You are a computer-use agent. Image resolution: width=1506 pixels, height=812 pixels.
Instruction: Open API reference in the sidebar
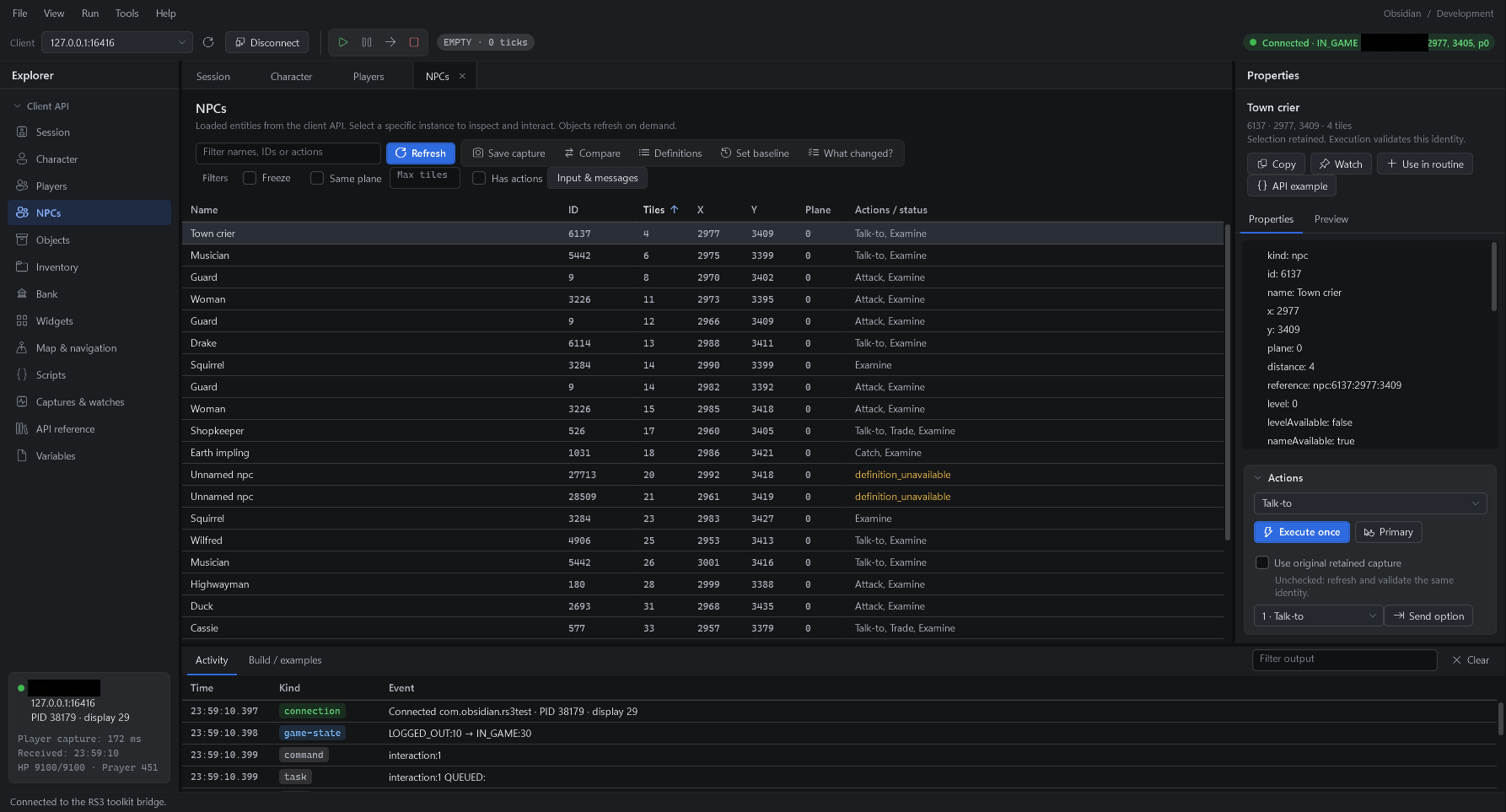click(89, 429)
